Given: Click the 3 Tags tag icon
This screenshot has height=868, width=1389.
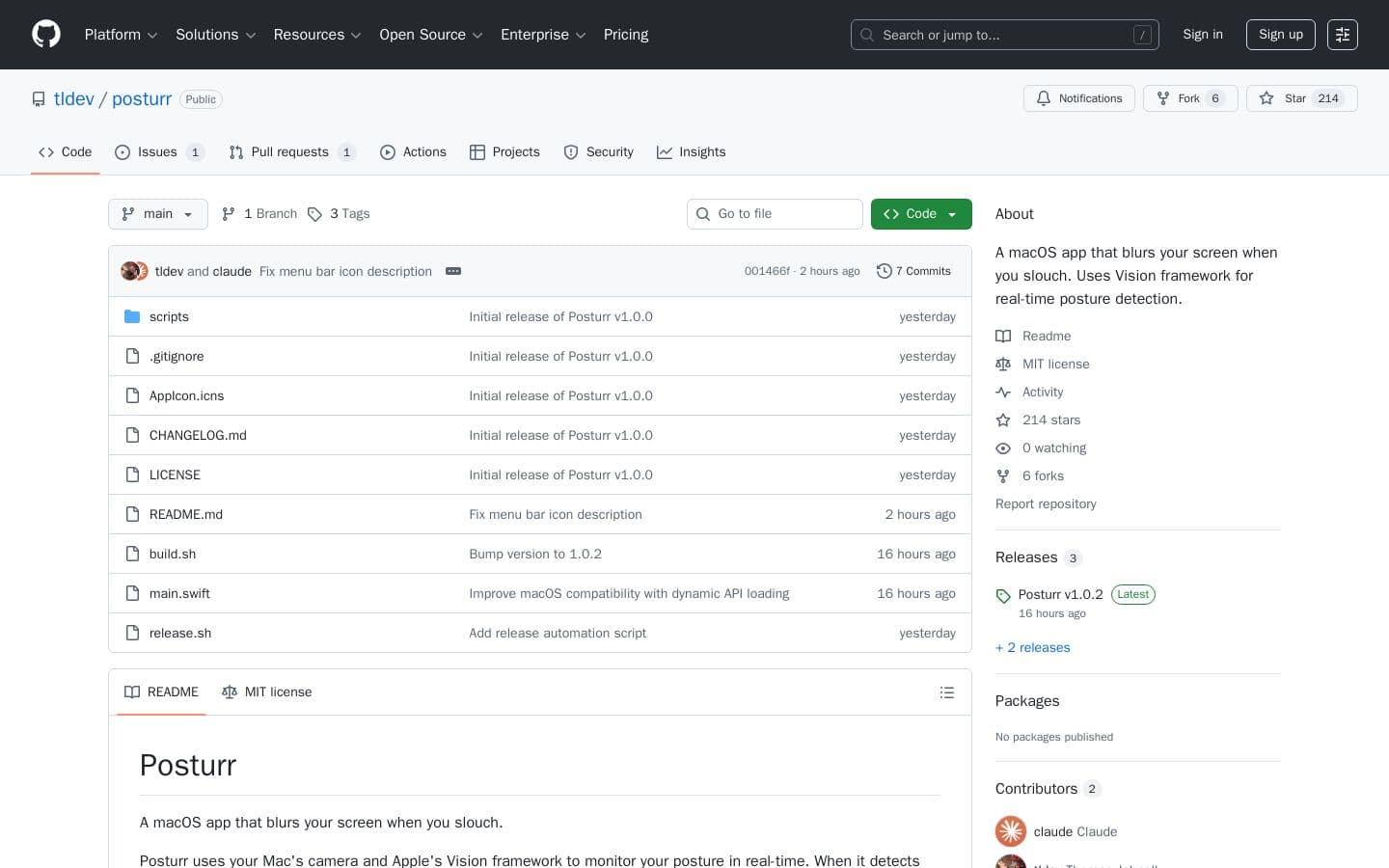Looking at the screenshot, I should (314, 214).
